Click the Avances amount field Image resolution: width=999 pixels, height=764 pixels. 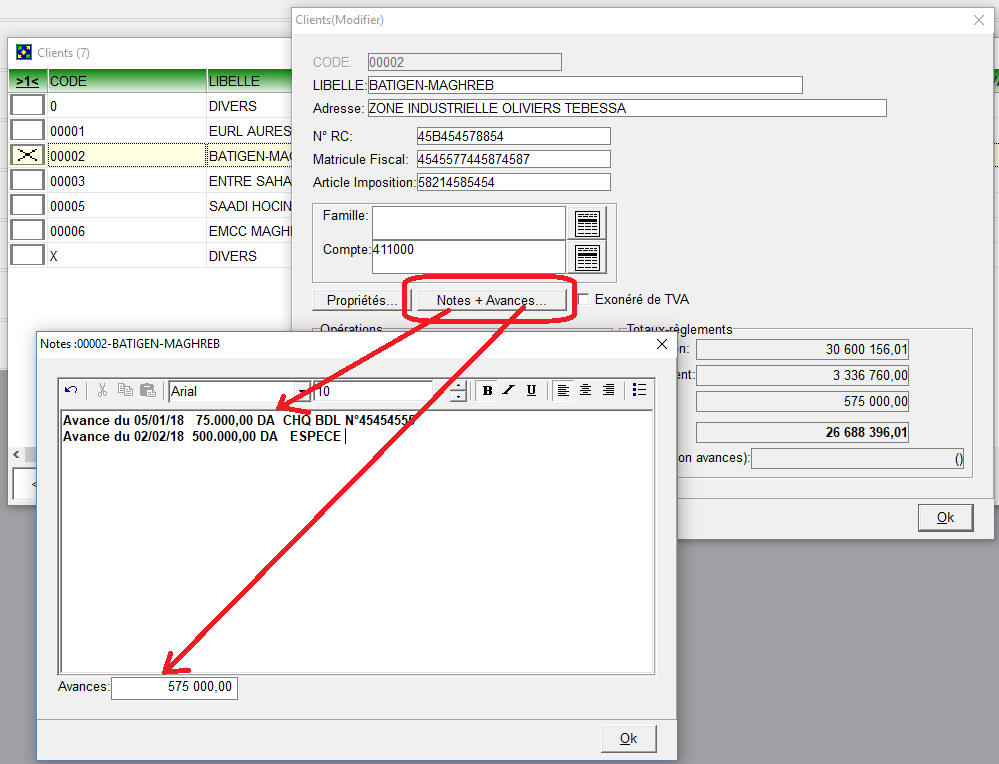(174, 688)
